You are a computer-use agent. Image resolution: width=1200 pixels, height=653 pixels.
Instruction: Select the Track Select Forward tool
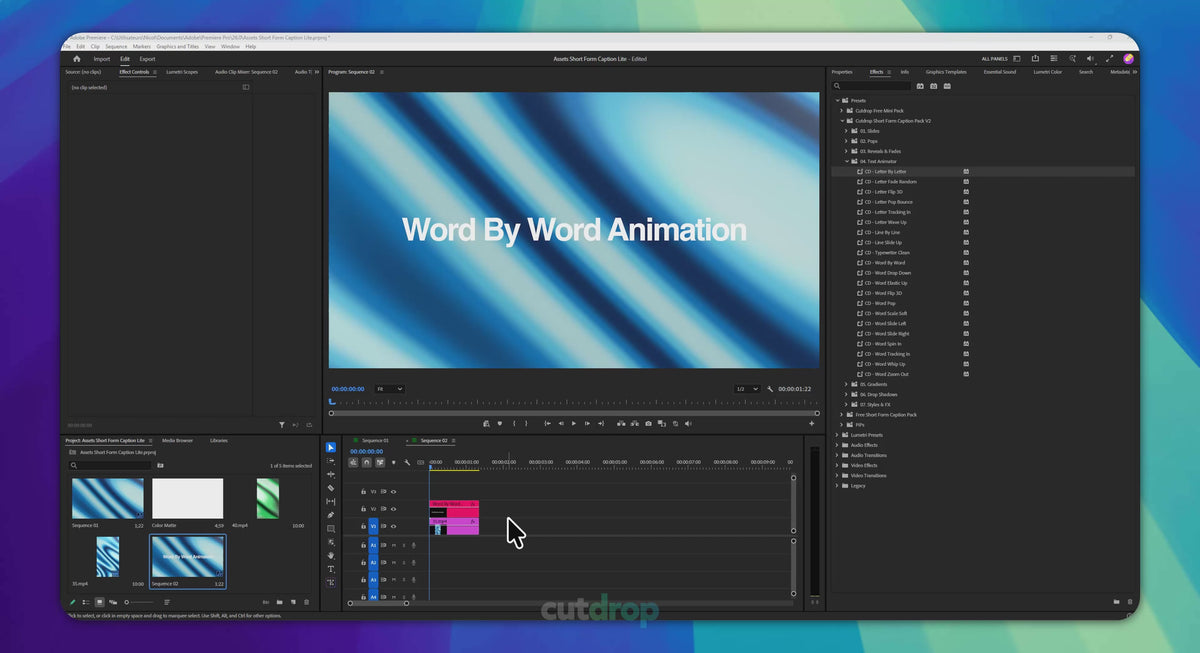(x=331, y=461)
